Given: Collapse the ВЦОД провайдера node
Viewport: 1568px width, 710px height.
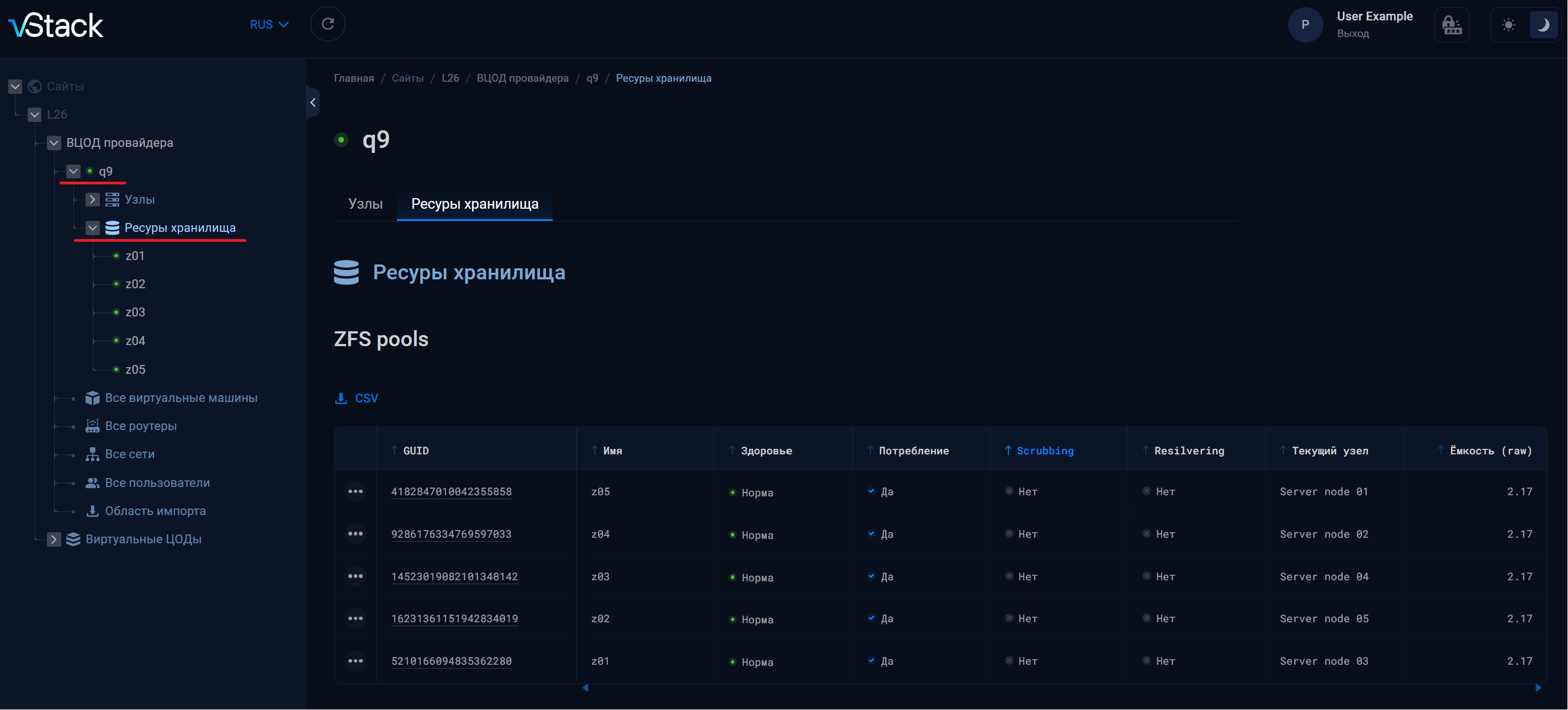Looking at the screenshot, I should [54, 143].
